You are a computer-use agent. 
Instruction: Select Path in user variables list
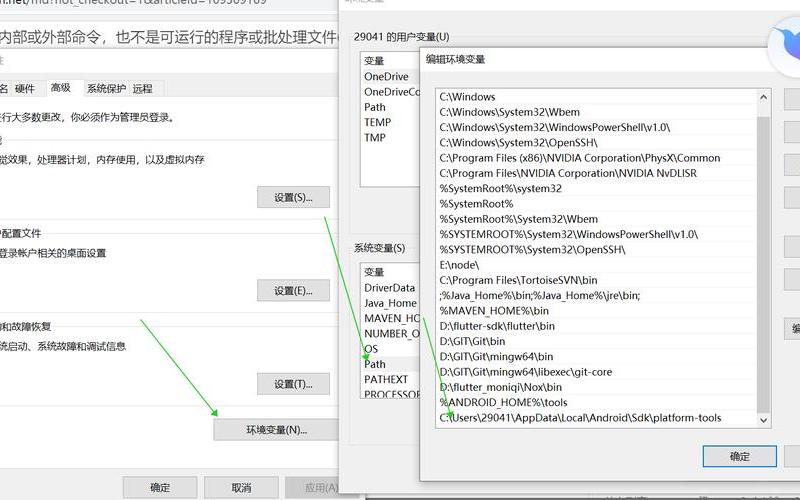[x=390, y=107]
